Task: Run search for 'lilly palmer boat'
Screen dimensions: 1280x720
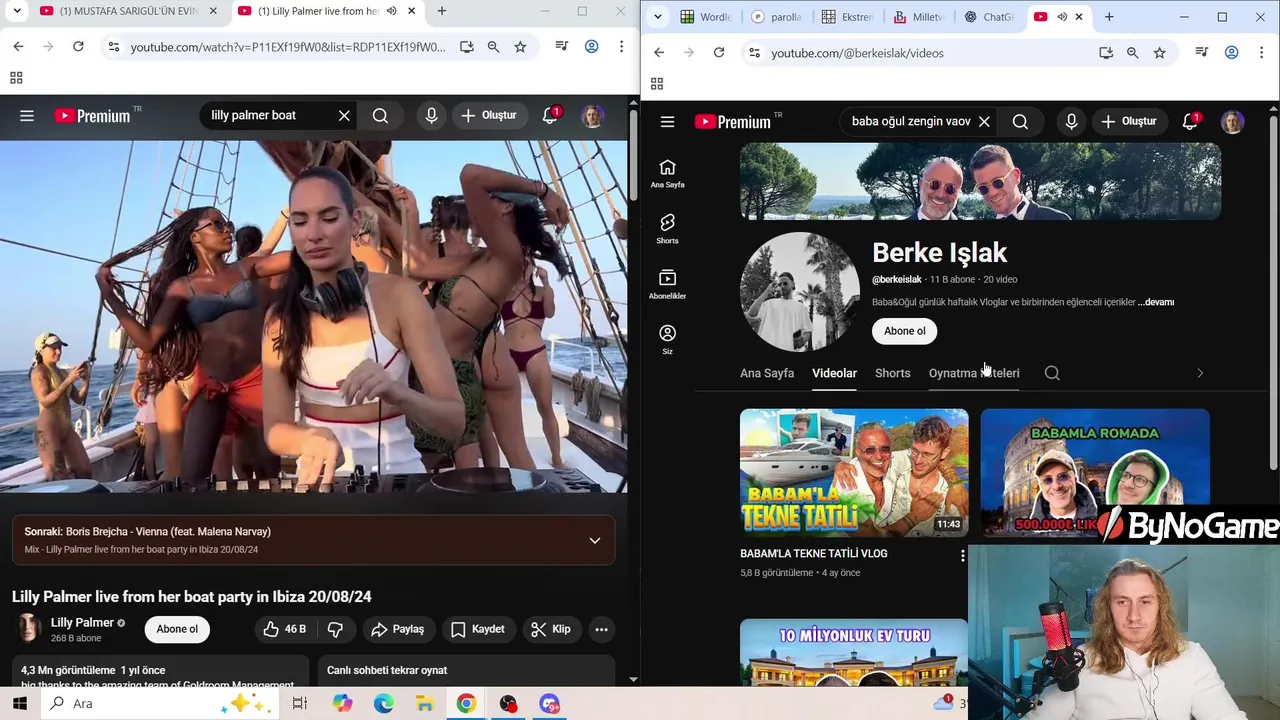Action: coord(380,116)
